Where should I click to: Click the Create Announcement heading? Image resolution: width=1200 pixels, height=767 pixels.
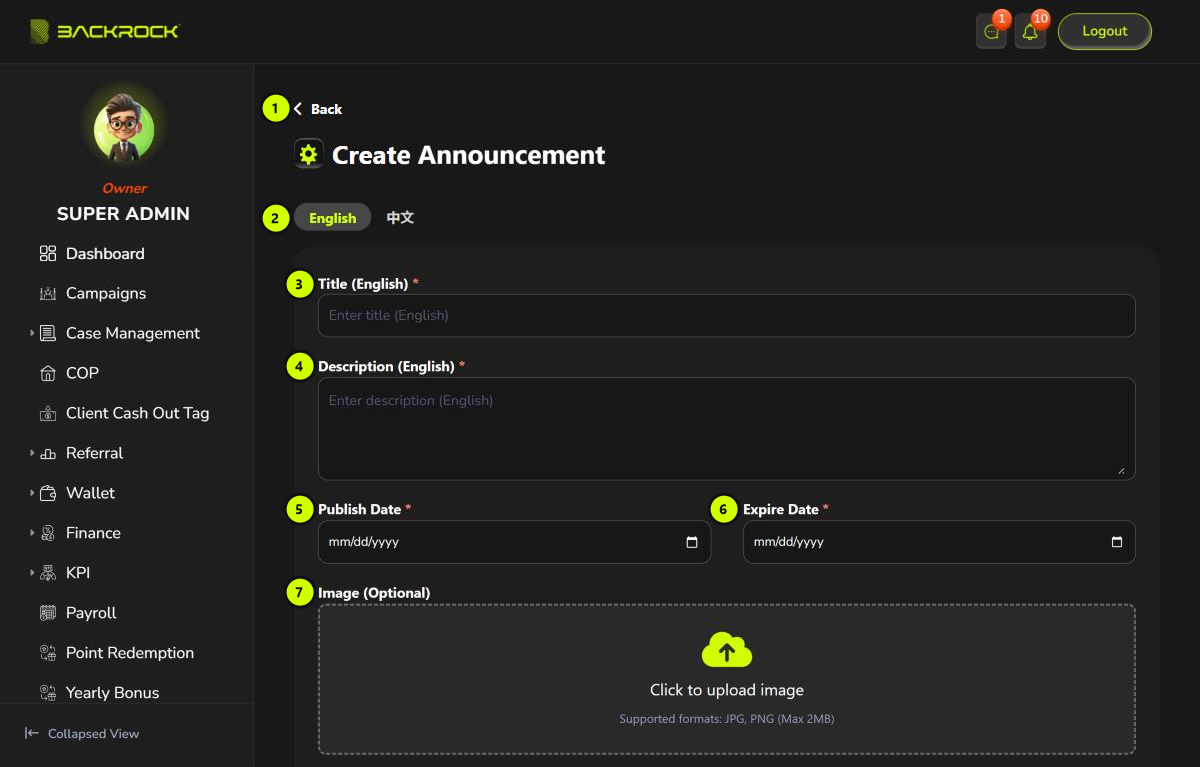pos(469,155)
